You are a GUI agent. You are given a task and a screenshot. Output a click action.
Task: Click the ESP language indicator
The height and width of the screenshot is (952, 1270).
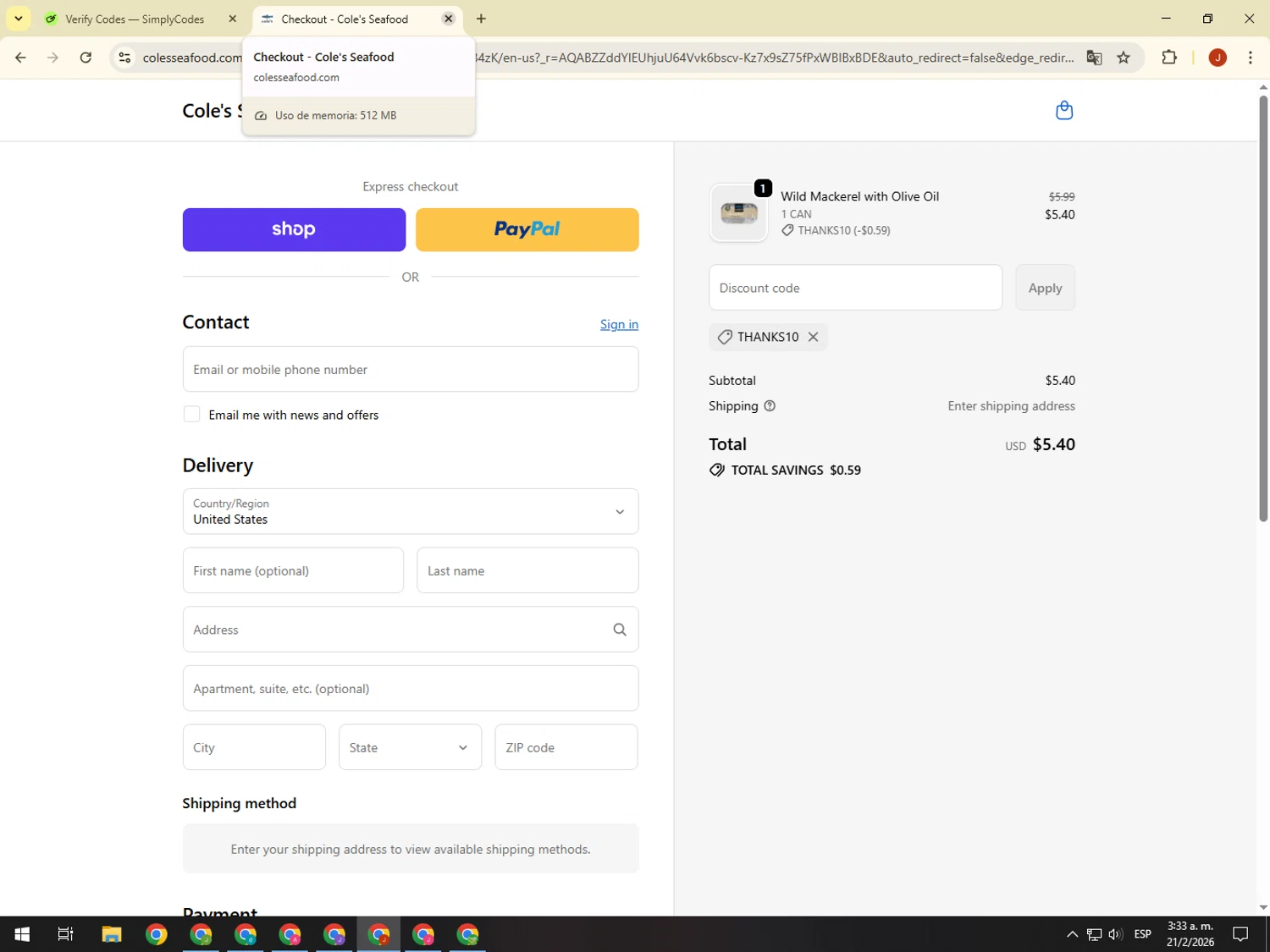pos(1142,934)
